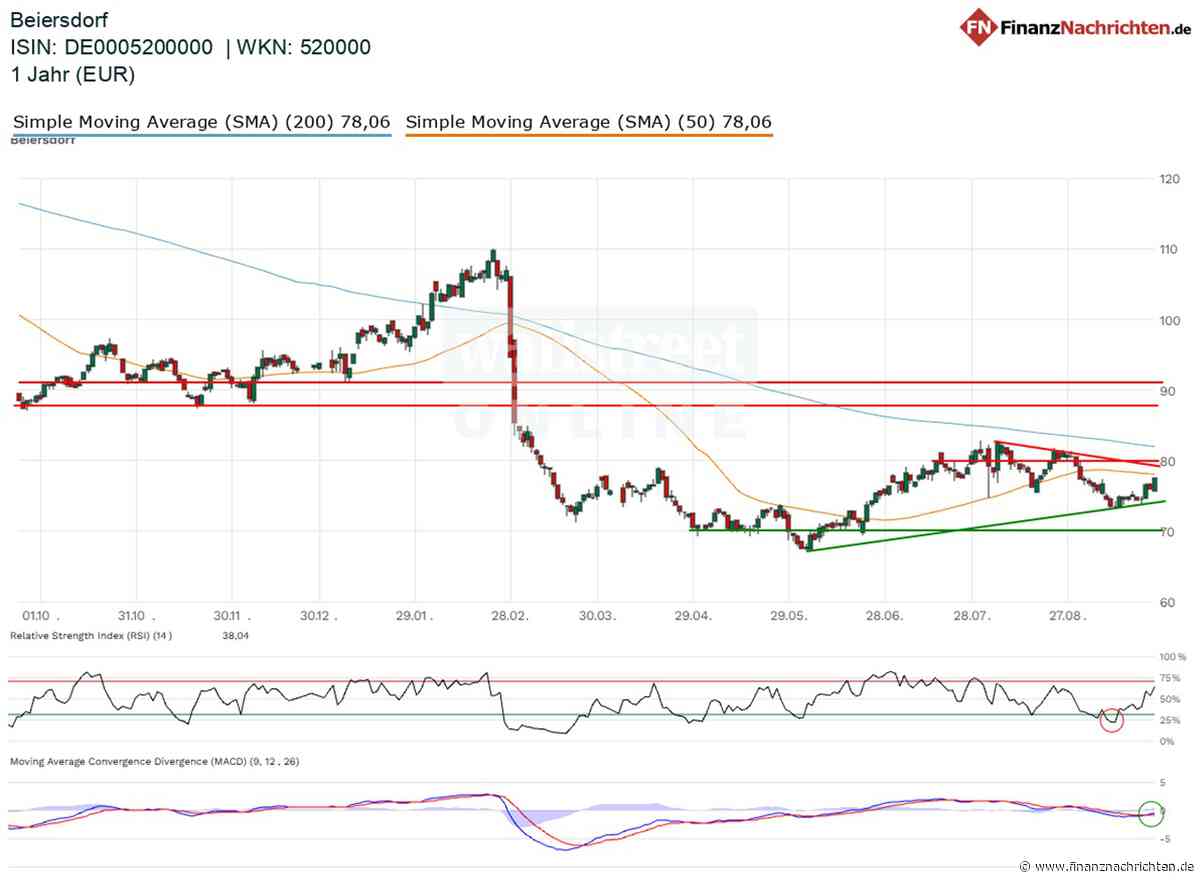Click the Relative Strength Index (RSI) label
The height and width of the screenshot is (881, 1200).
[91, 635]
